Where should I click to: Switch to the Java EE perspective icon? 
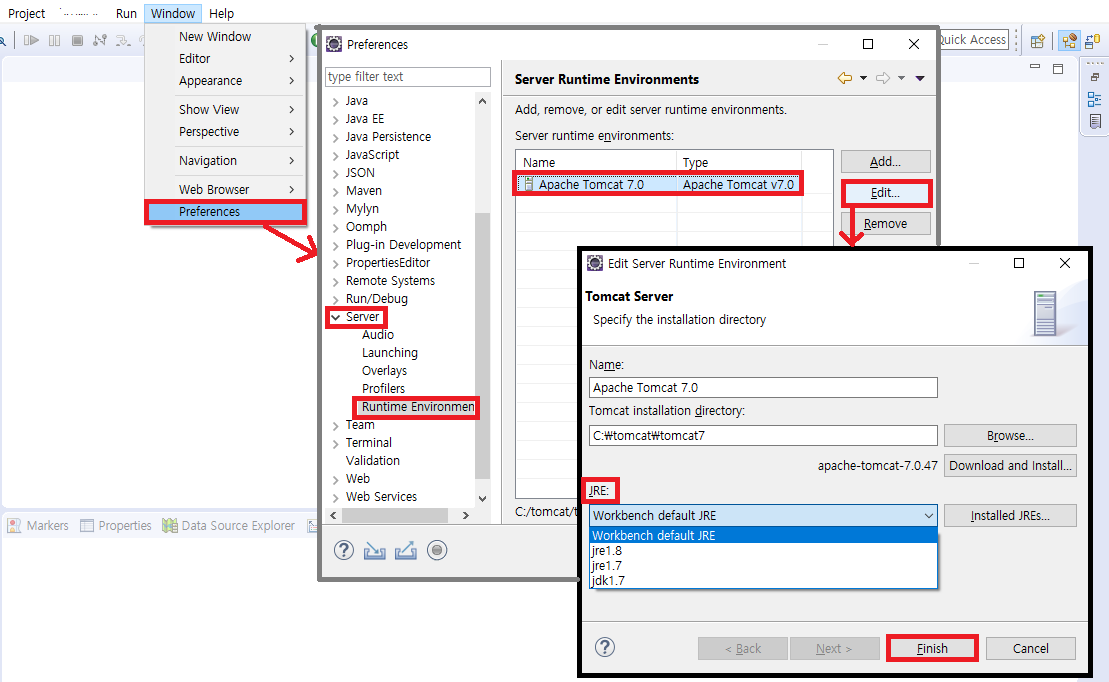click(x=1069, y=41)
